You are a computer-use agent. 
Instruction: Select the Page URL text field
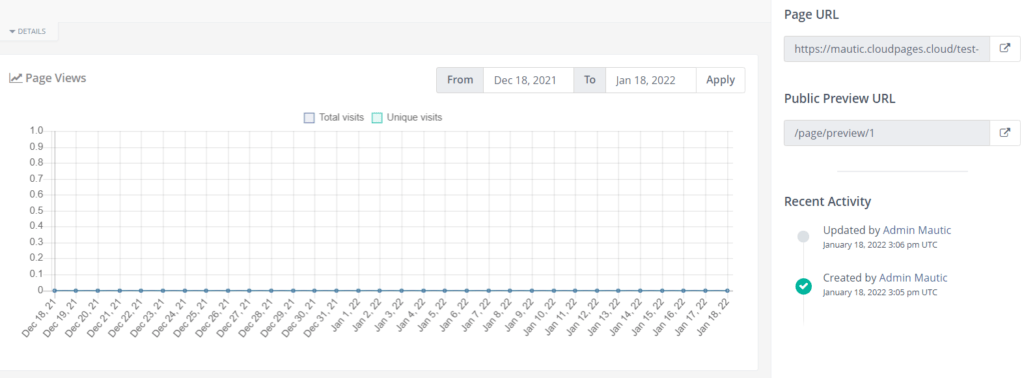pos(888,48)
